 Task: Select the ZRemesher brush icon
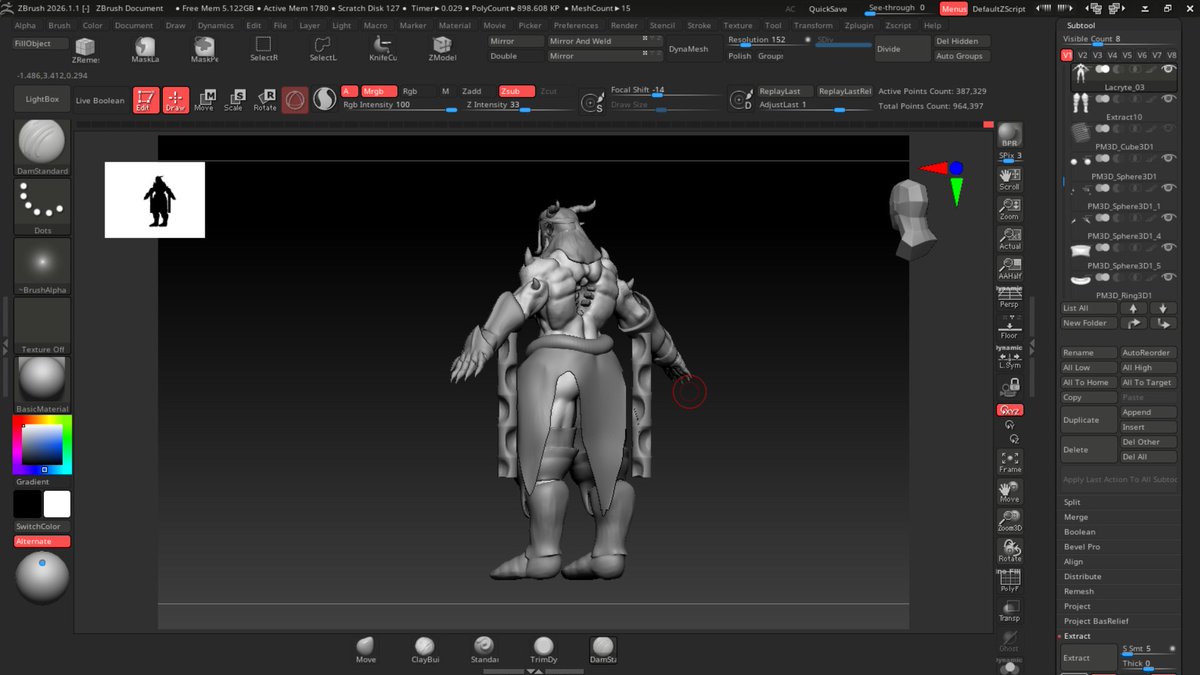click(85, 50)
